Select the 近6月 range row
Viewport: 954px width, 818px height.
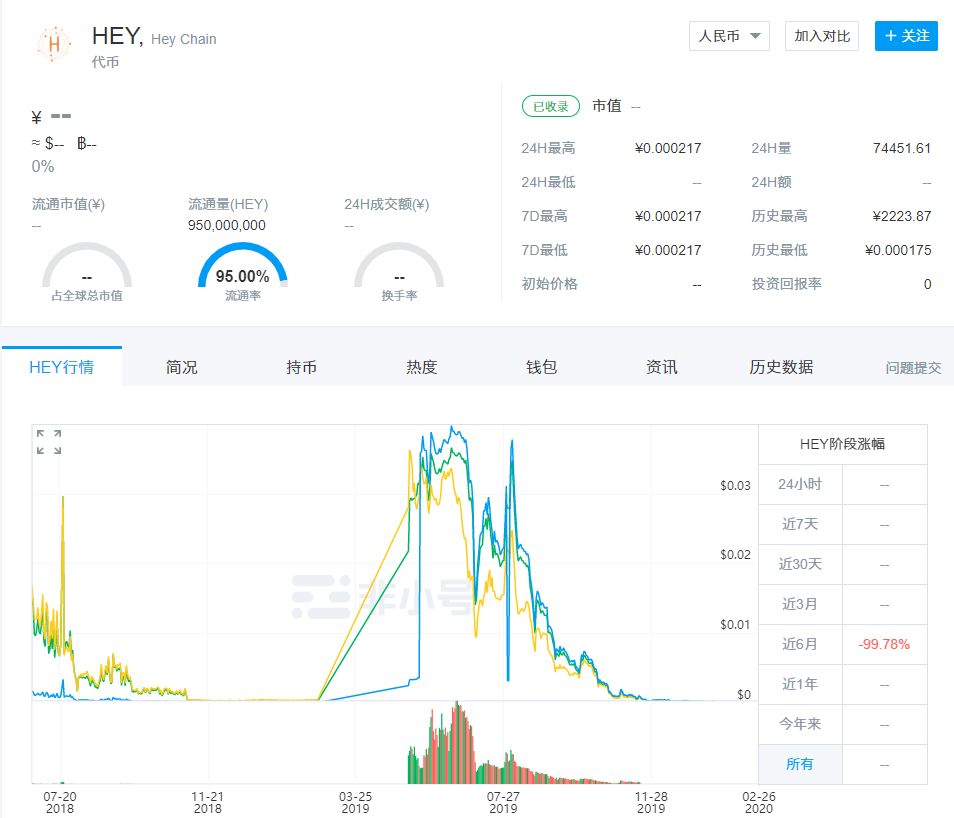coord(843,644)
